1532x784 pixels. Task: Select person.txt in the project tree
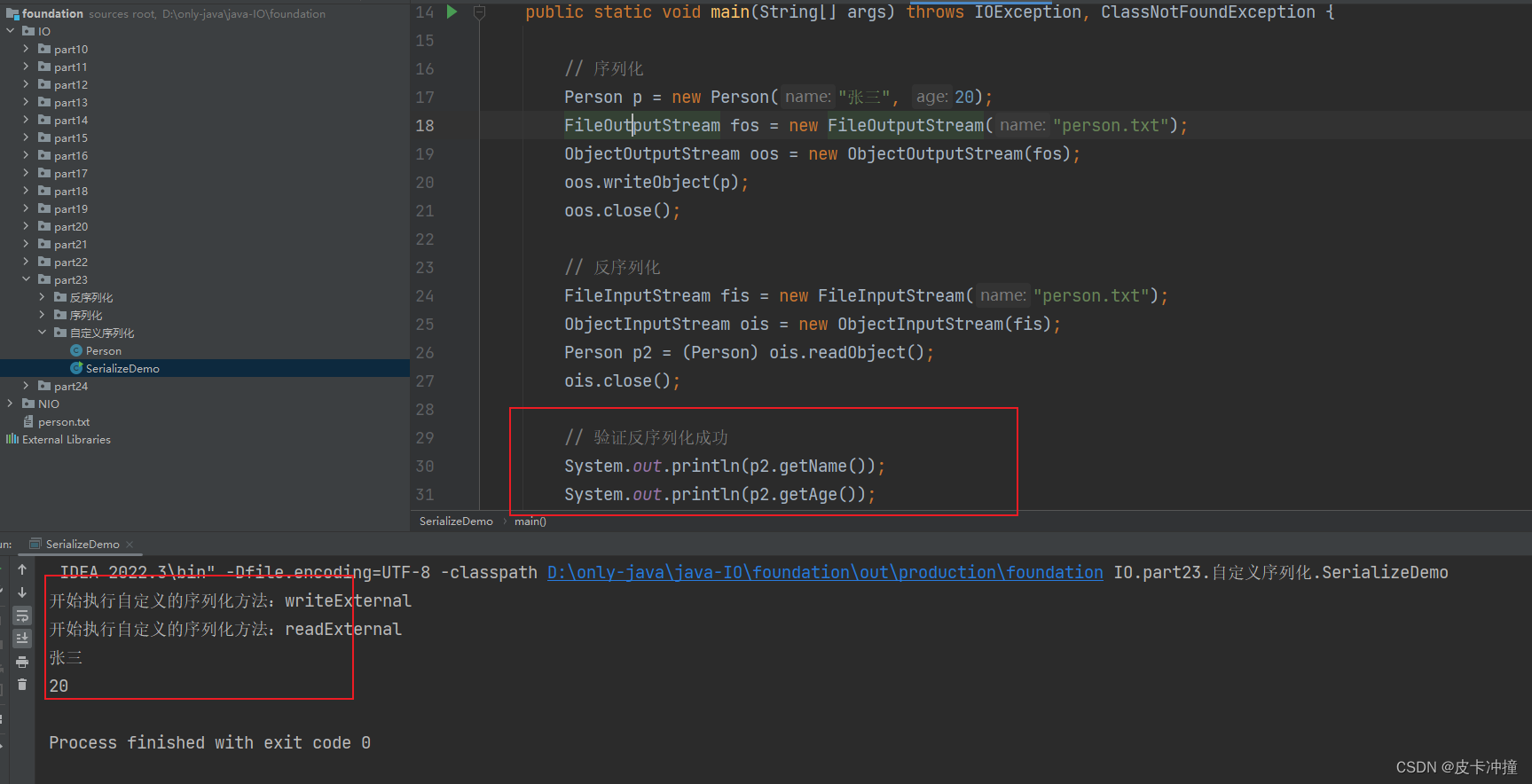coord(64,421)
